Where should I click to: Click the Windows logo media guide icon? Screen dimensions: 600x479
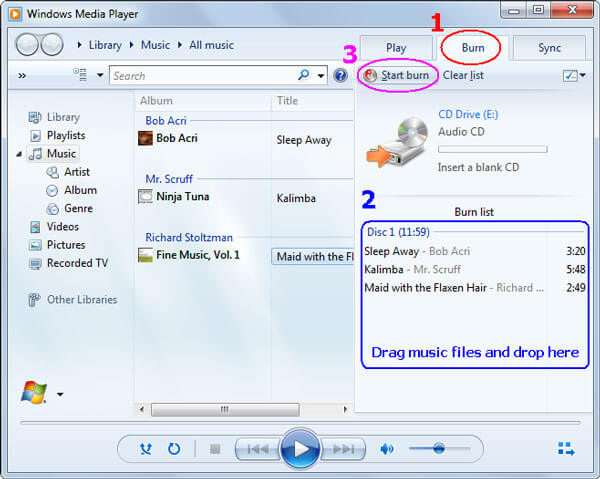(33, 392)
